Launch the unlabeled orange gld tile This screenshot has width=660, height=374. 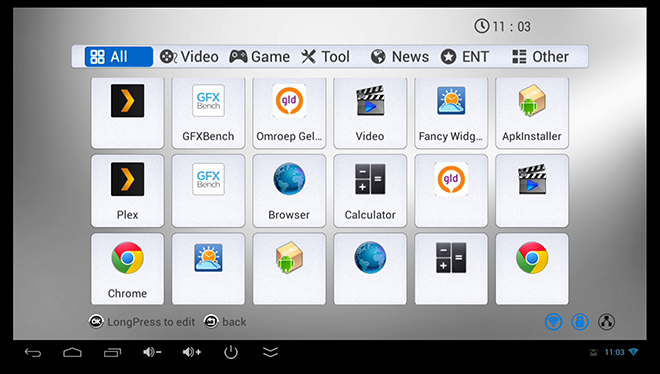coord(451,191)
